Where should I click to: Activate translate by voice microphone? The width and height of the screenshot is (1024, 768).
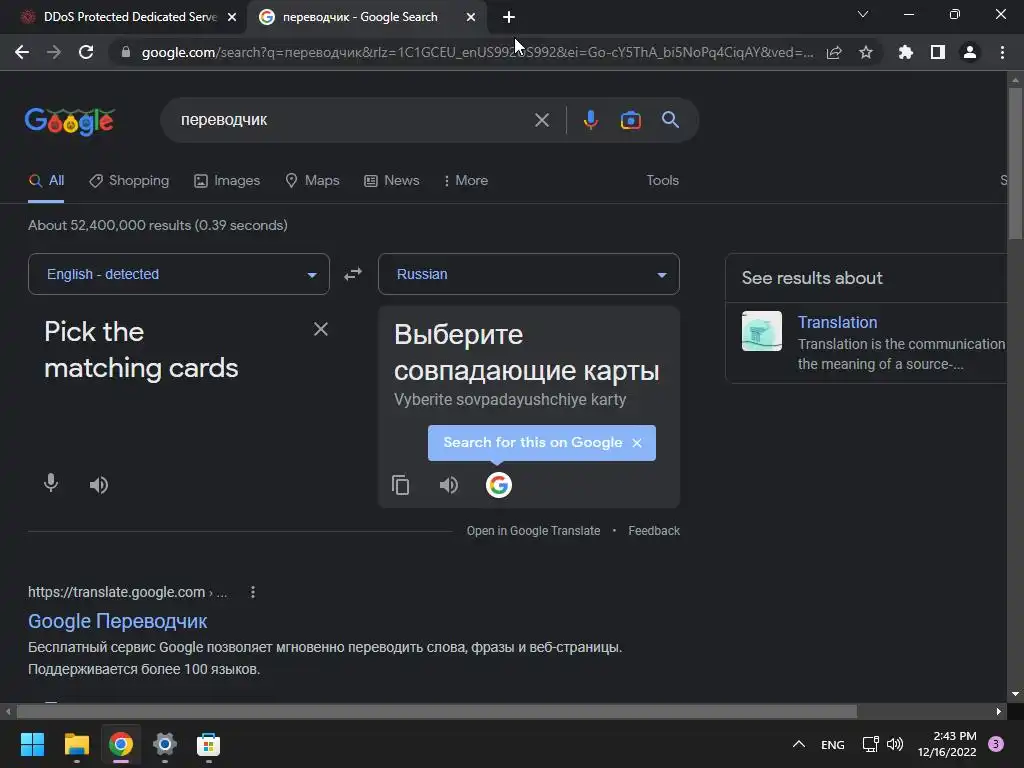(51, 483)
